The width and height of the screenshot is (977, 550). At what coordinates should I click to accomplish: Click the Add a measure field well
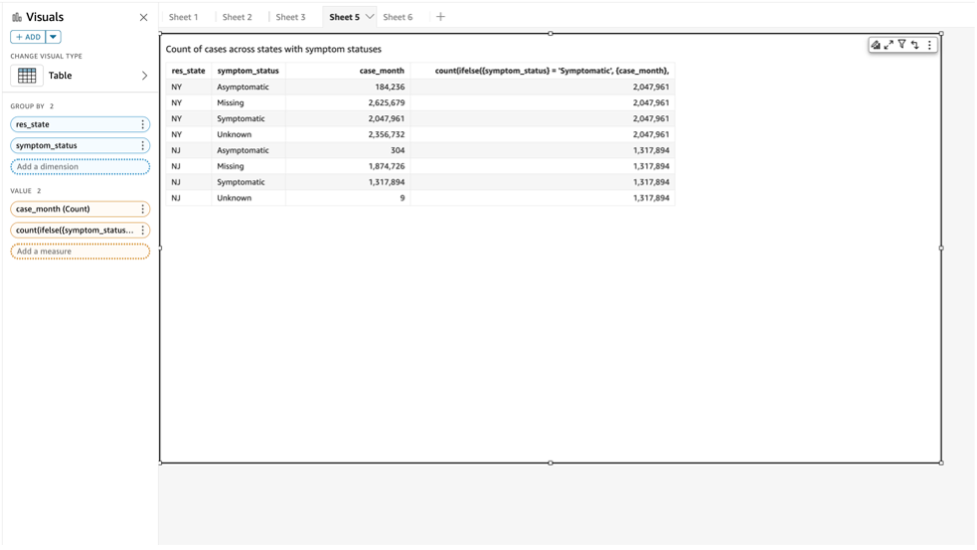point(80,252)
